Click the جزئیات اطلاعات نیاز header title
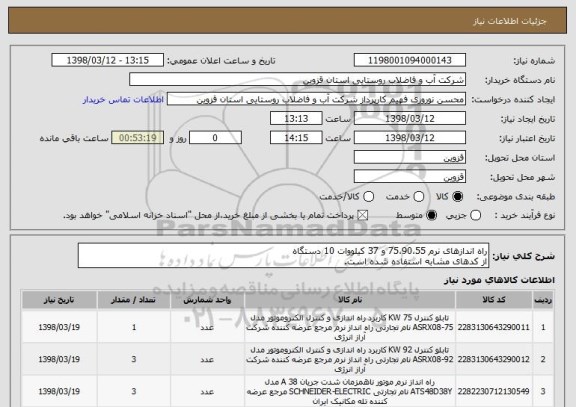 click(x=510, y=21)
